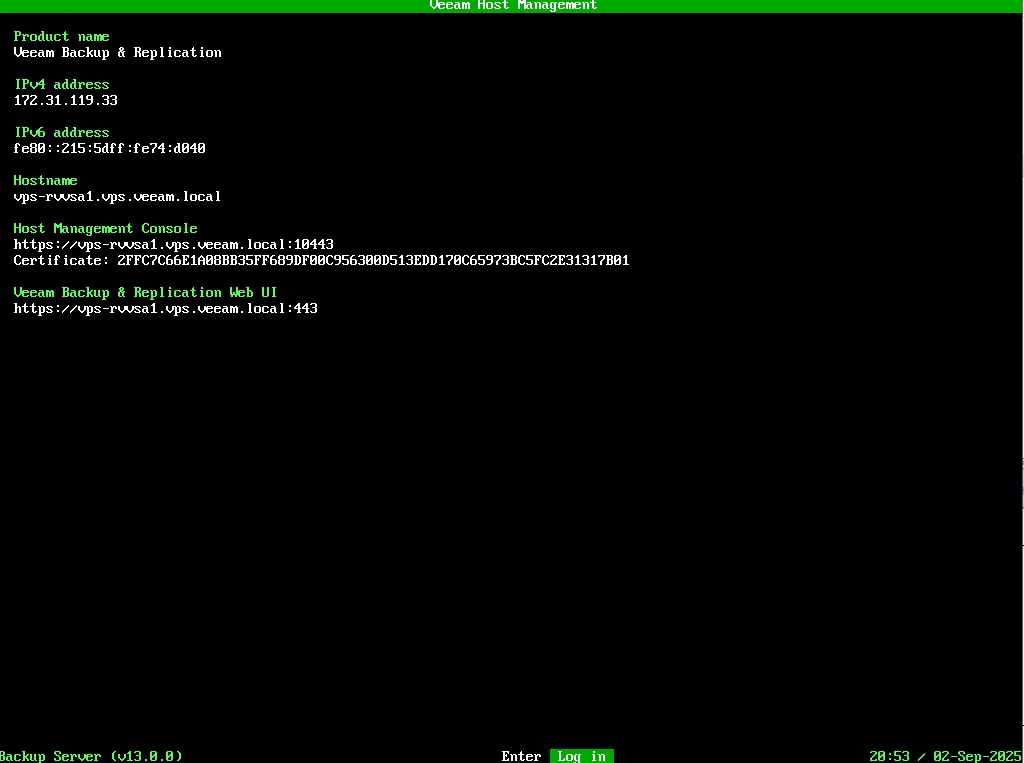Open the Web UI URL ending 443
The image size is (1024, 763).
pos(165,309)
